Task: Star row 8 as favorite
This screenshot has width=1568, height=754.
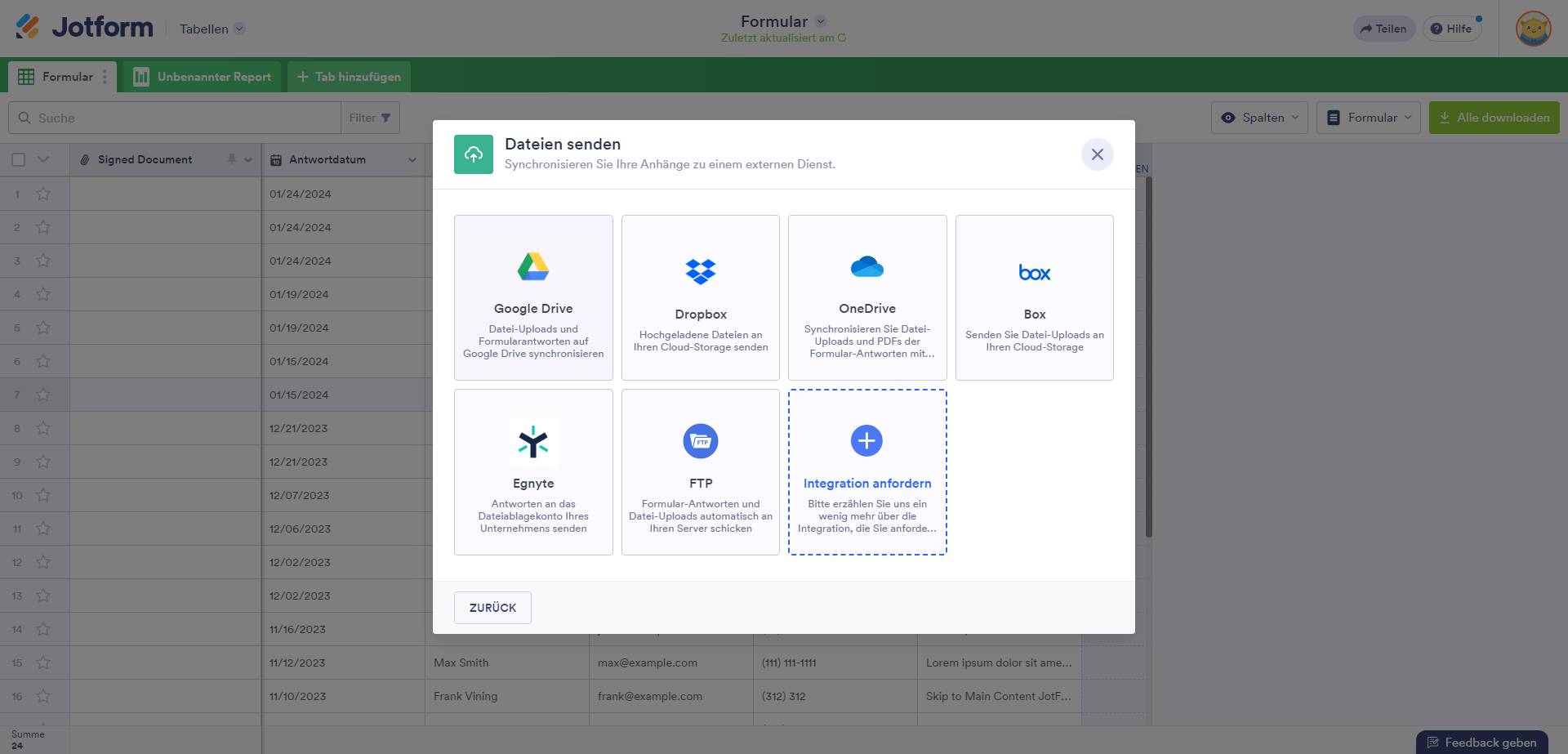Action: 43,429
